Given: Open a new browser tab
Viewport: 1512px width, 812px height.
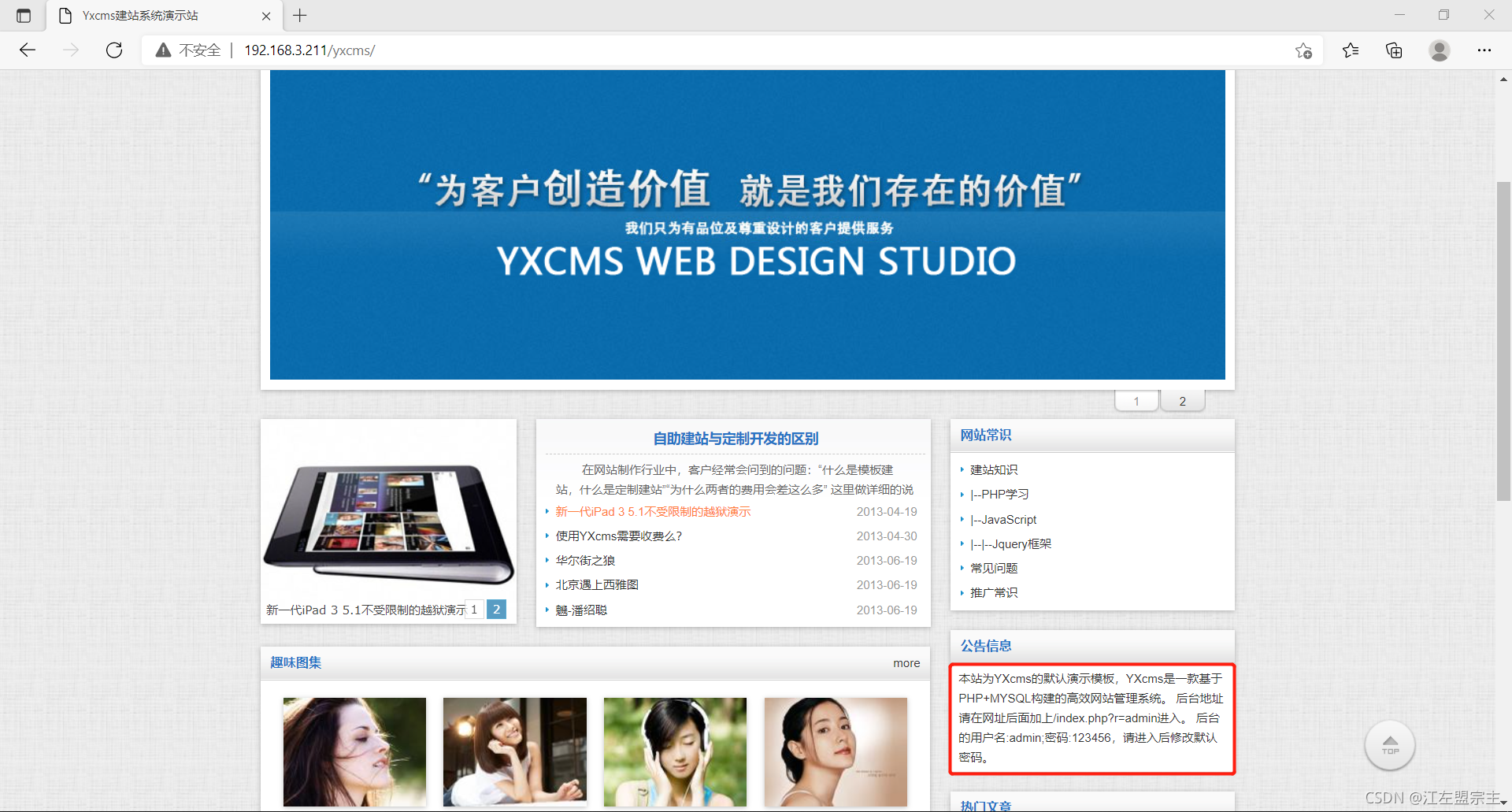Looking at the screenshot, I should (299, 15).
